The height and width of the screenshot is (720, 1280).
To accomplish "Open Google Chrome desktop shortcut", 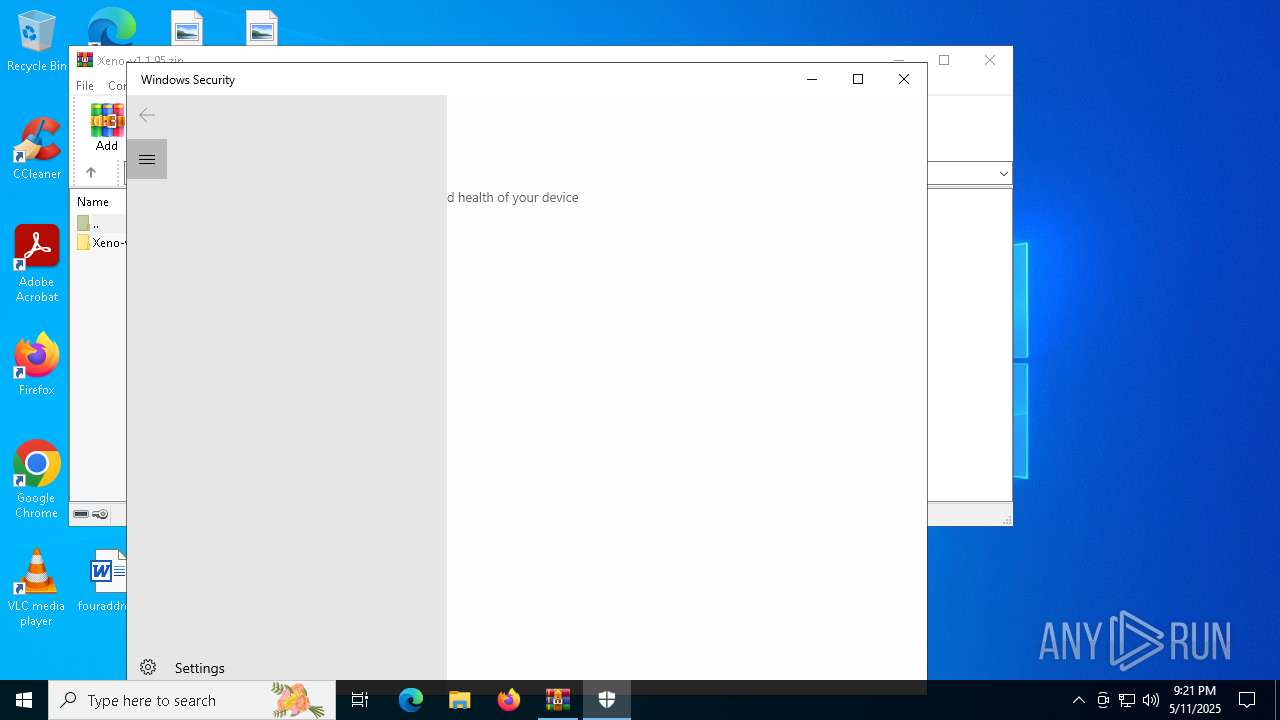I will tap(36, 480).
